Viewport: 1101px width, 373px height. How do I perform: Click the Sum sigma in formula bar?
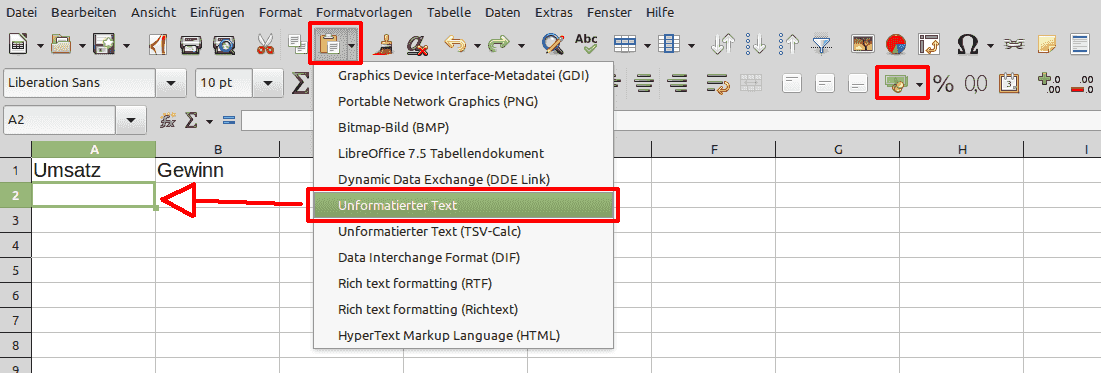pyautogui.click(x=190, y=121)
